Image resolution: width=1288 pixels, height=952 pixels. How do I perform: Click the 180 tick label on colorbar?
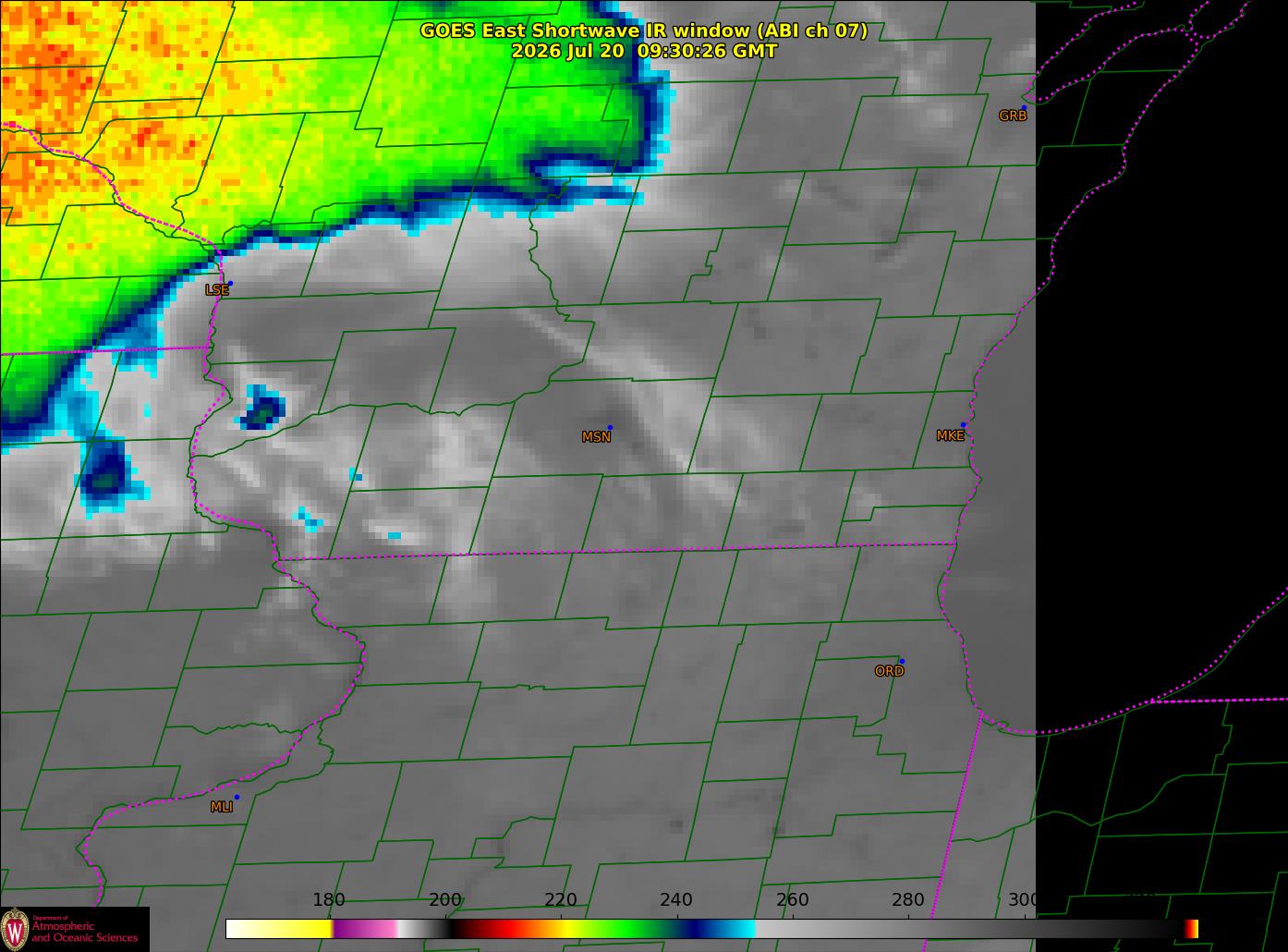point(329,900)
